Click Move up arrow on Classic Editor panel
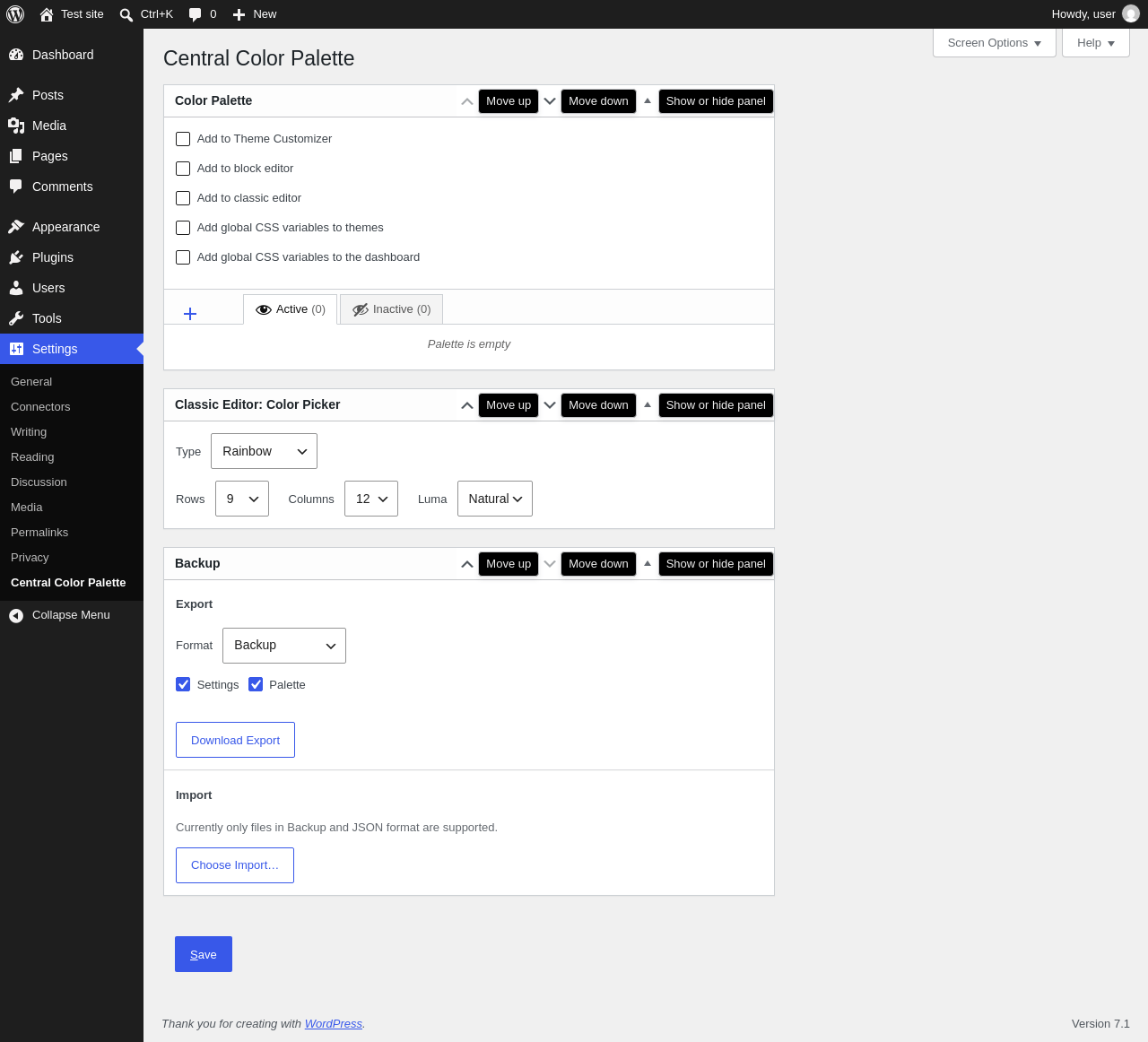This screenshot has height=1042, width=1148. [467, 405]
